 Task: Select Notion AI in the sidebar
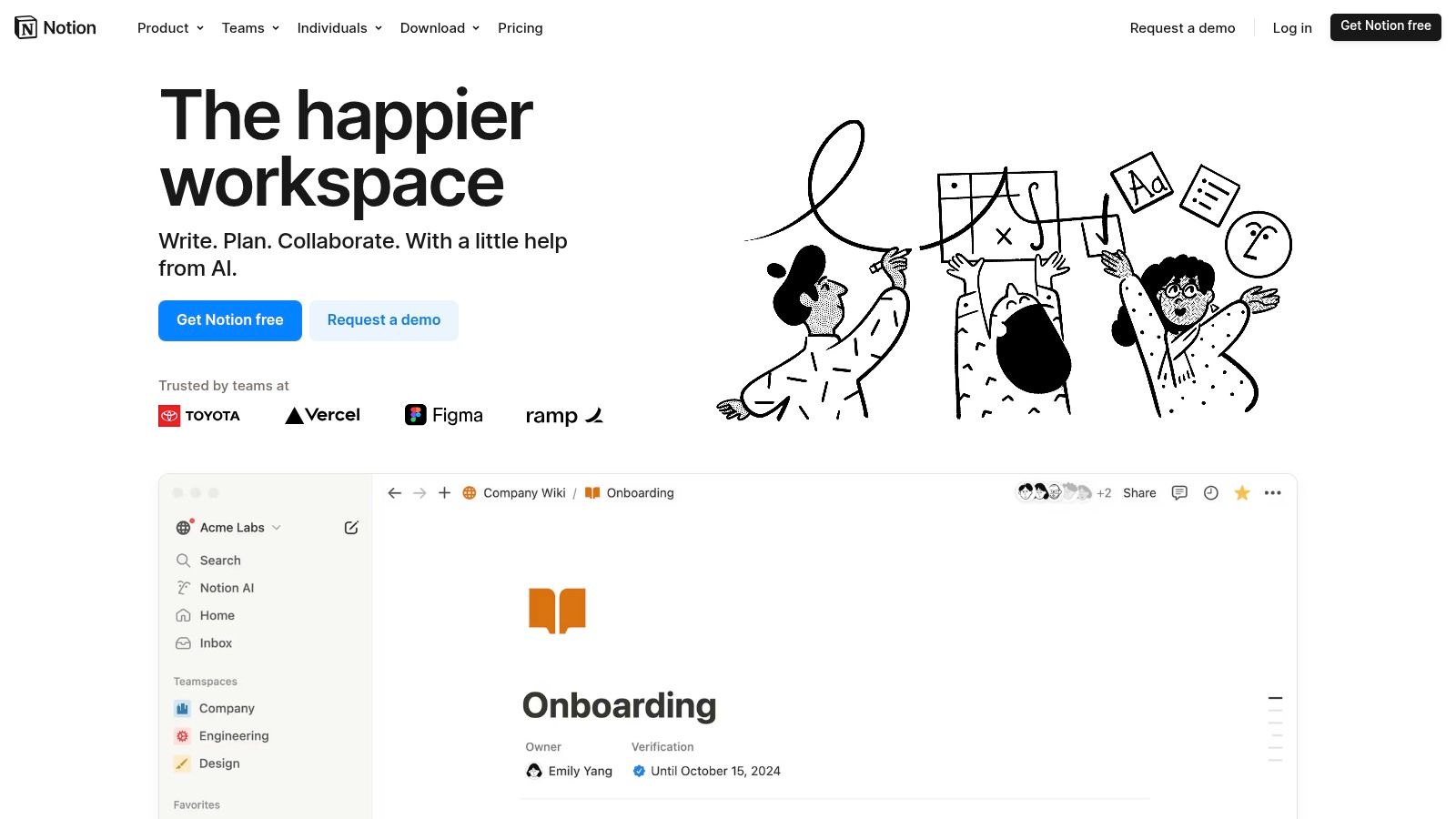[x=227, y=588]
